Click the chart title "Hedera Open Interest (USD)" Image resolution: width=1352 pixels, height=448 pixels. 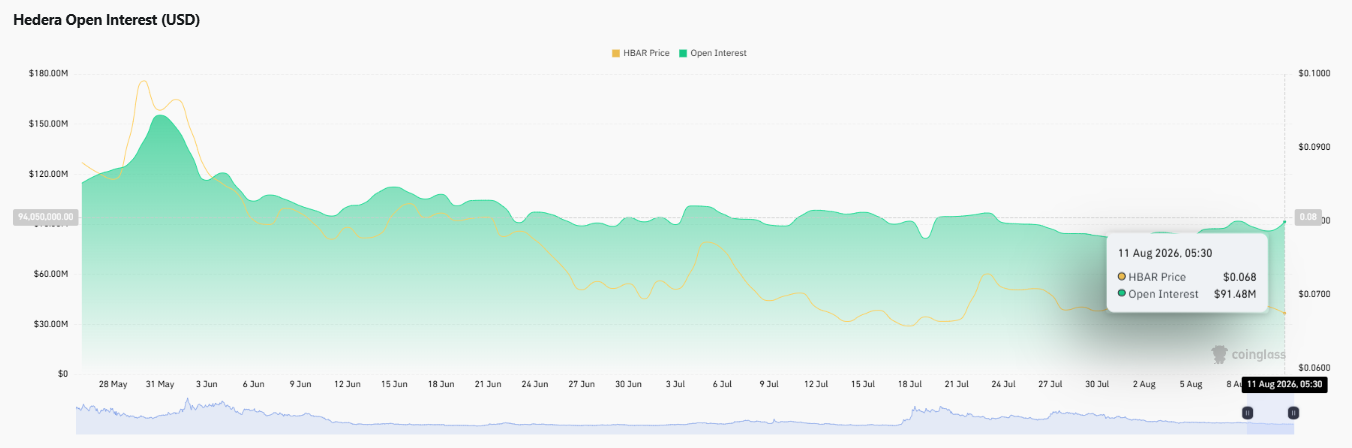coord(107,20)
